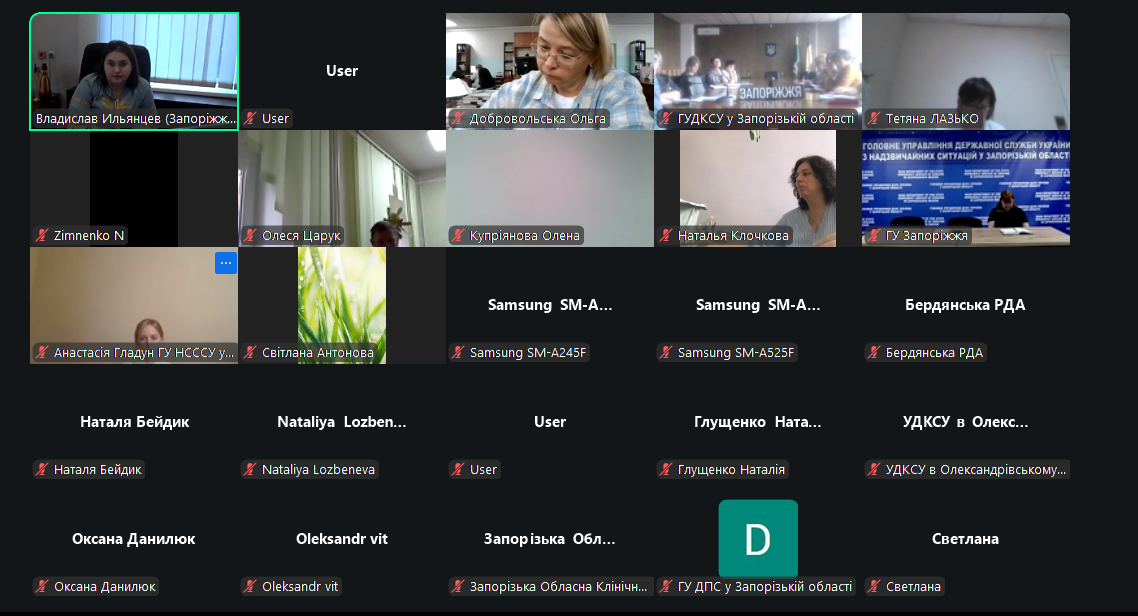1138x616 pixels.
Task: Click muted mic icon beside Светлана label
Action: [x=874, y=586]
